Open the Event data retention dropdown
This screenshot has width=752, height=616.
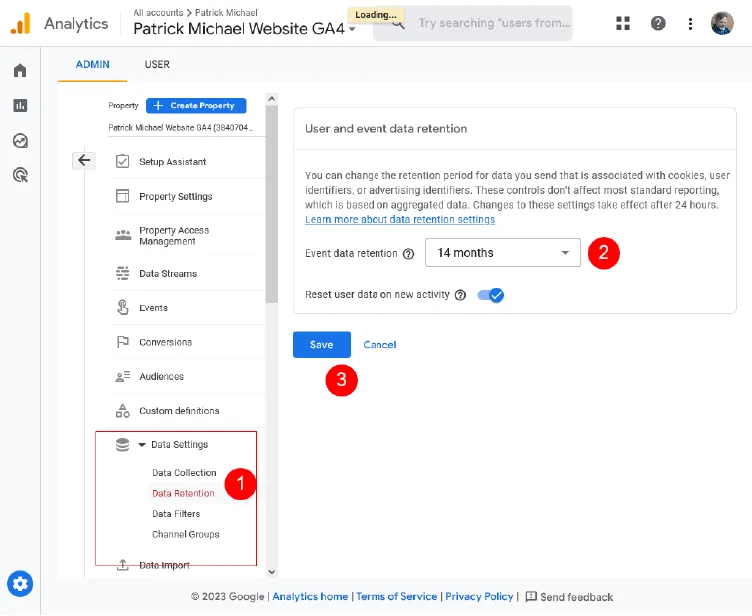click(502, 253)
